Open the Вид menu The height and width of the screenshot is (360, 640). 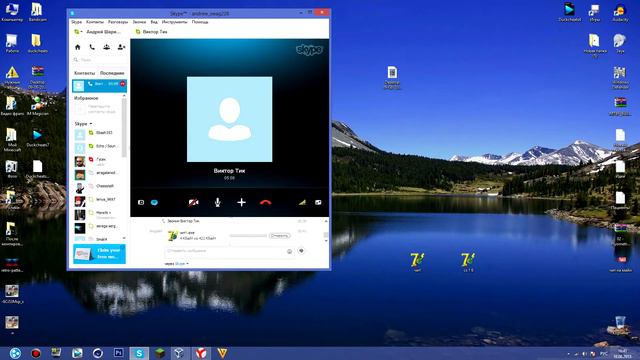(x=154, y=22)
